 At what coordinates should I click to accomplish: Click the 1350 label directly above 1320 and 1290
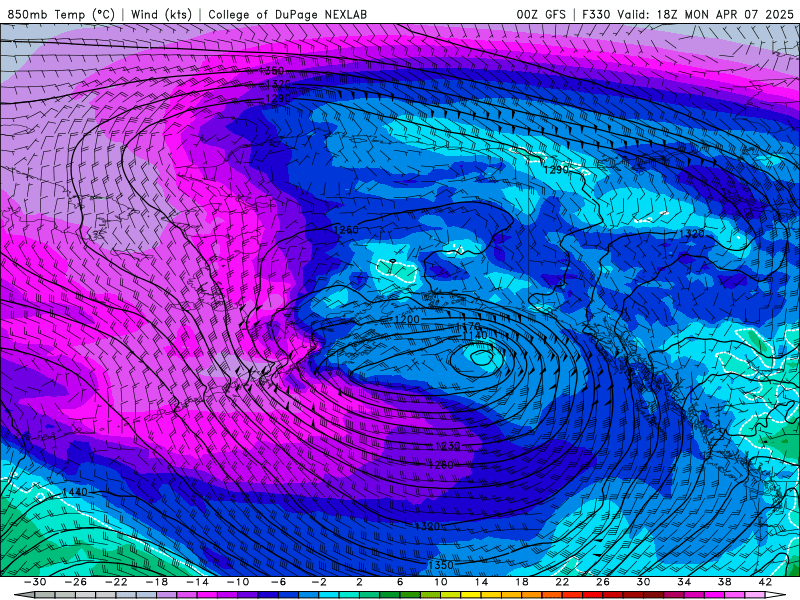point(271,71)
